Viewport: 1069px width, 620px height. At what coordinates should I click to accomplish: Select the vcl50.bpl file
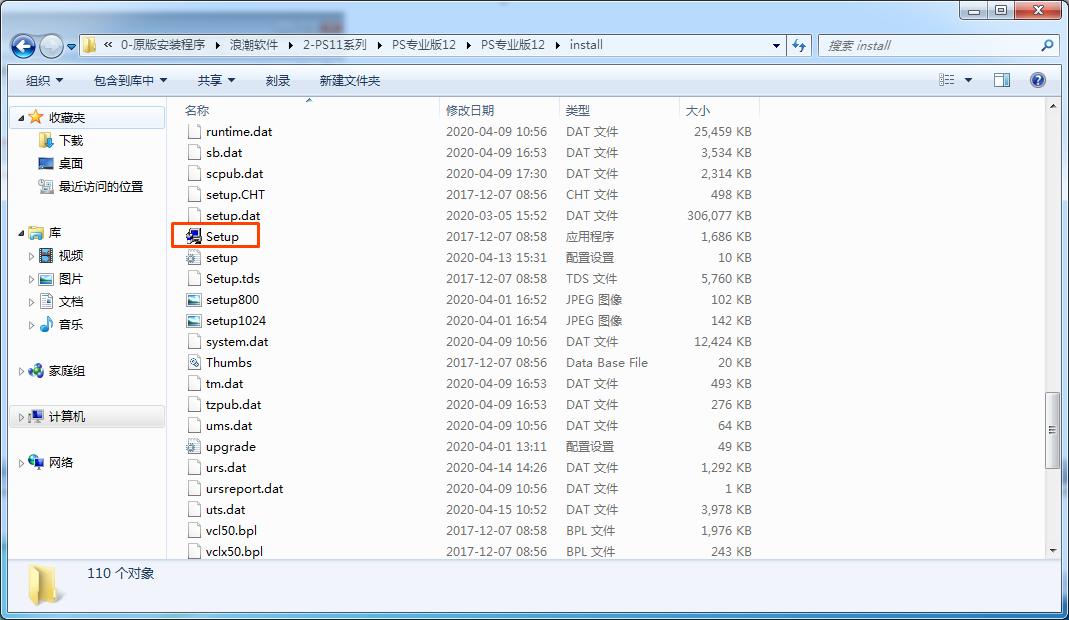[231, 531]
